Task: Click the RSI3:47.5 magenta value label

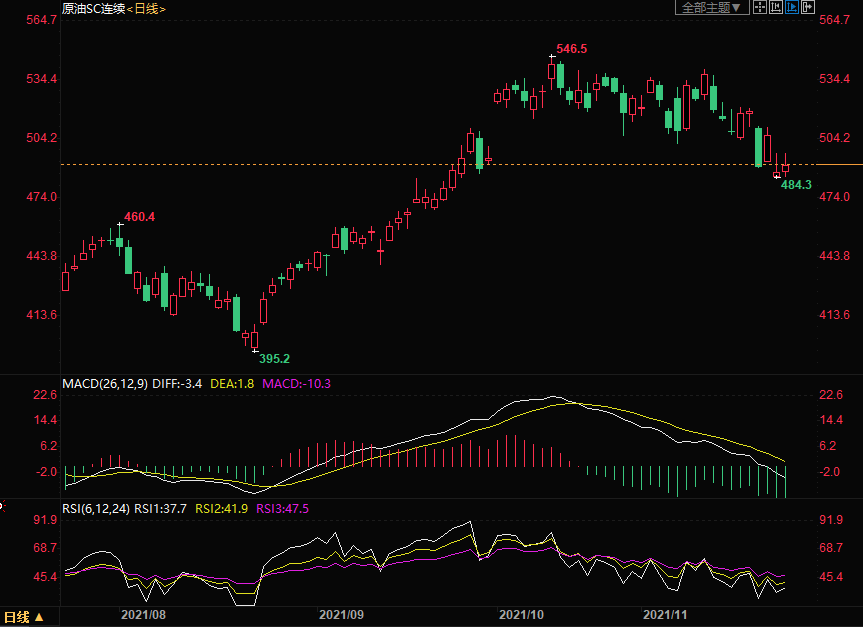Action: click(282, 508)
